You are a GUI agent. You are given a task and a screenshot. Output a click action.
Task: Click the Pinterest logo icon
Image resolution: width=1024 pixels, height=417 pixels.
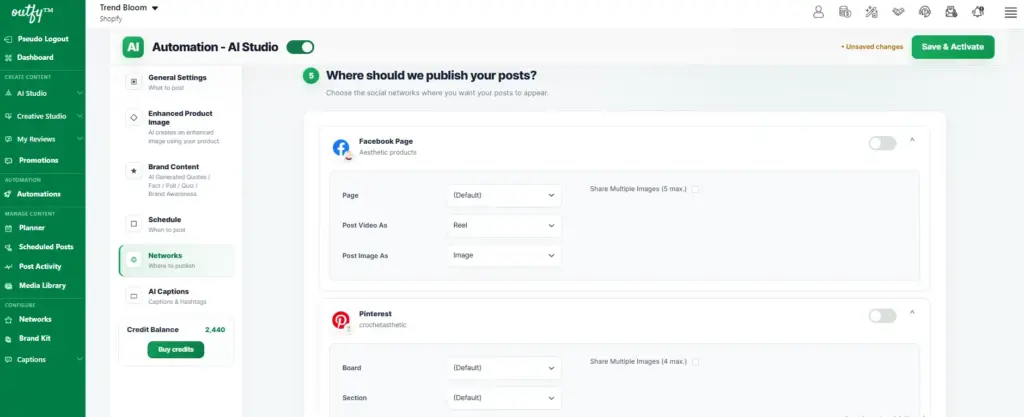pos(341,320)
